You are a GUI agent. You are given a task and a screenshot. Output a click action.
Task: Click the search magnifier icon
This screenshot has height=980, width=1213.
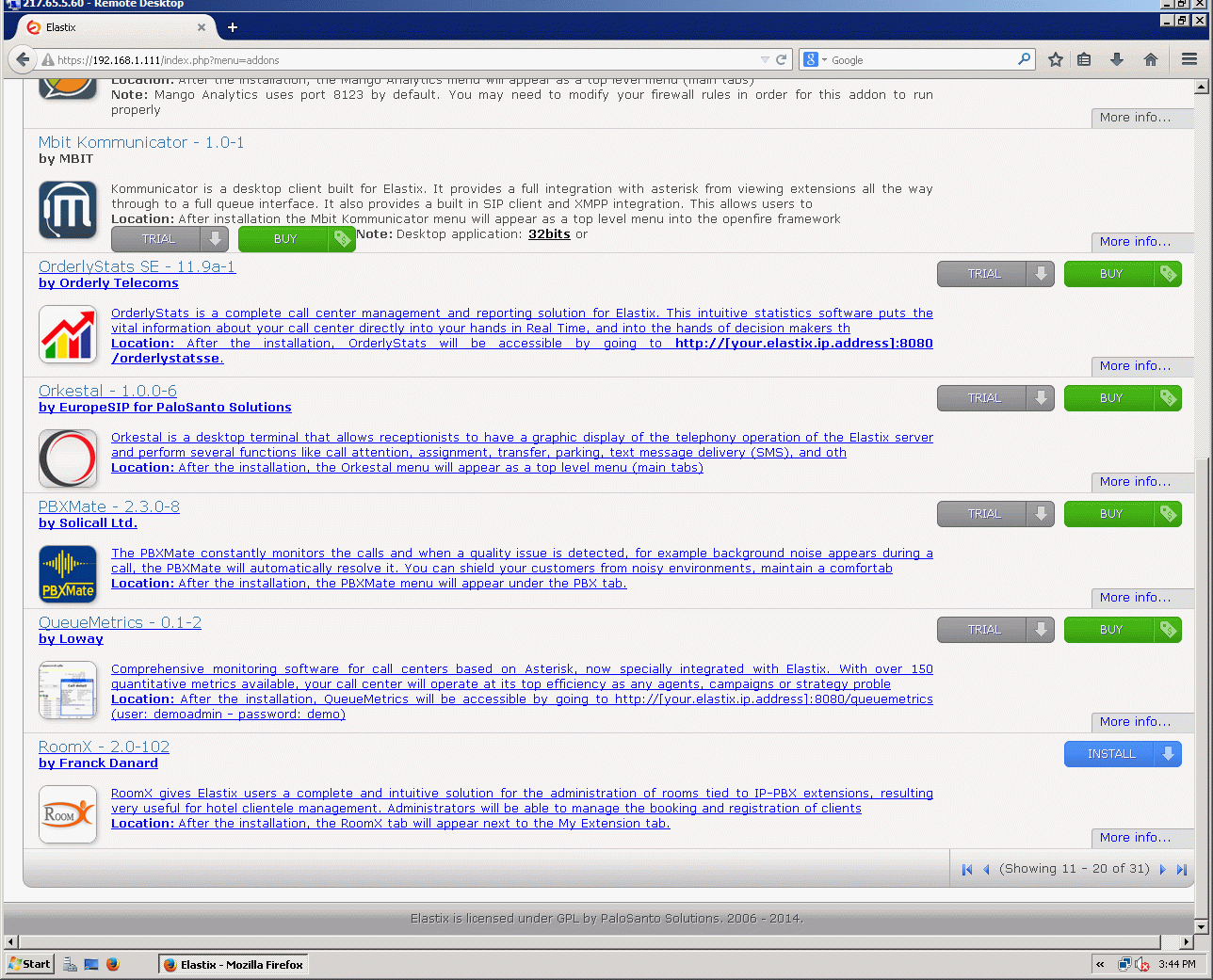(1025, 59)
